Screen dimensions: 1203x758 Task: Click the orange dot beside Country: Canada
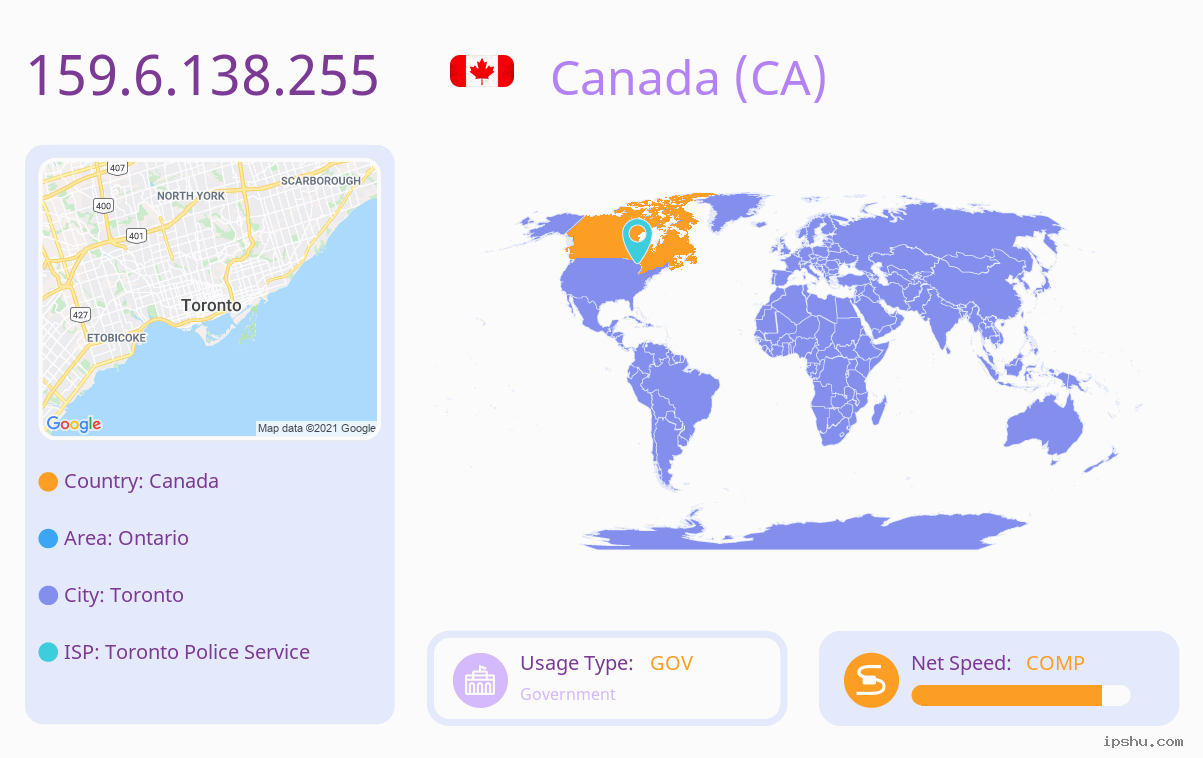pos(48,482)
